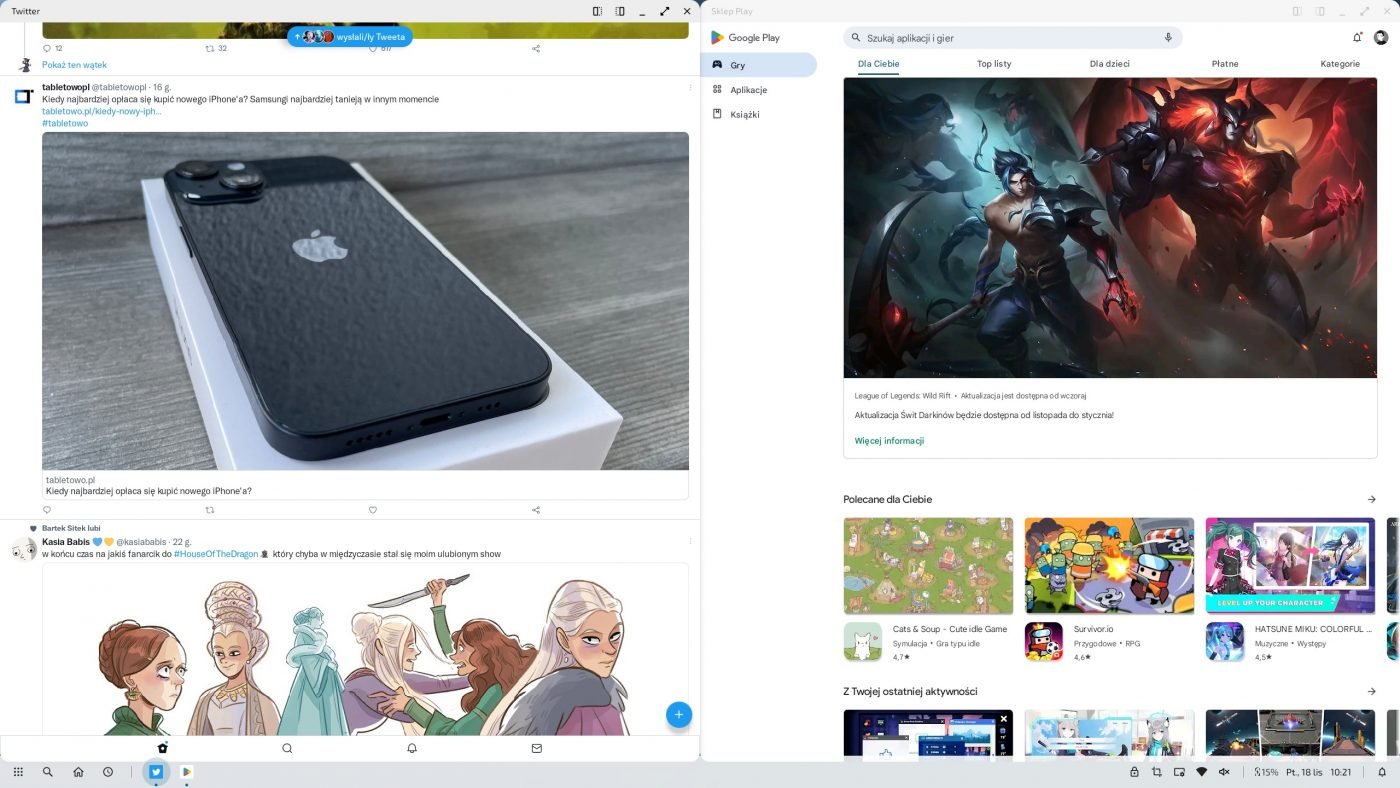1400x788 pixels.
Task: Open the 'Pokaż ten wątek' link
Action: (74, 65)
